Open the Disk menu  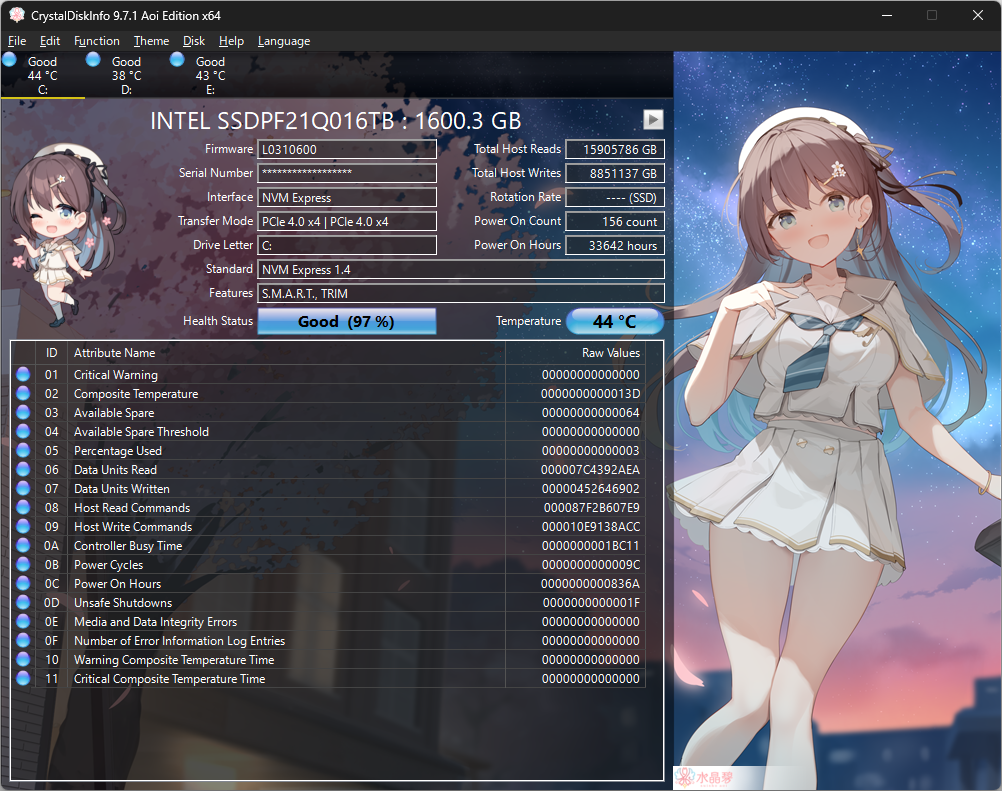194,41
